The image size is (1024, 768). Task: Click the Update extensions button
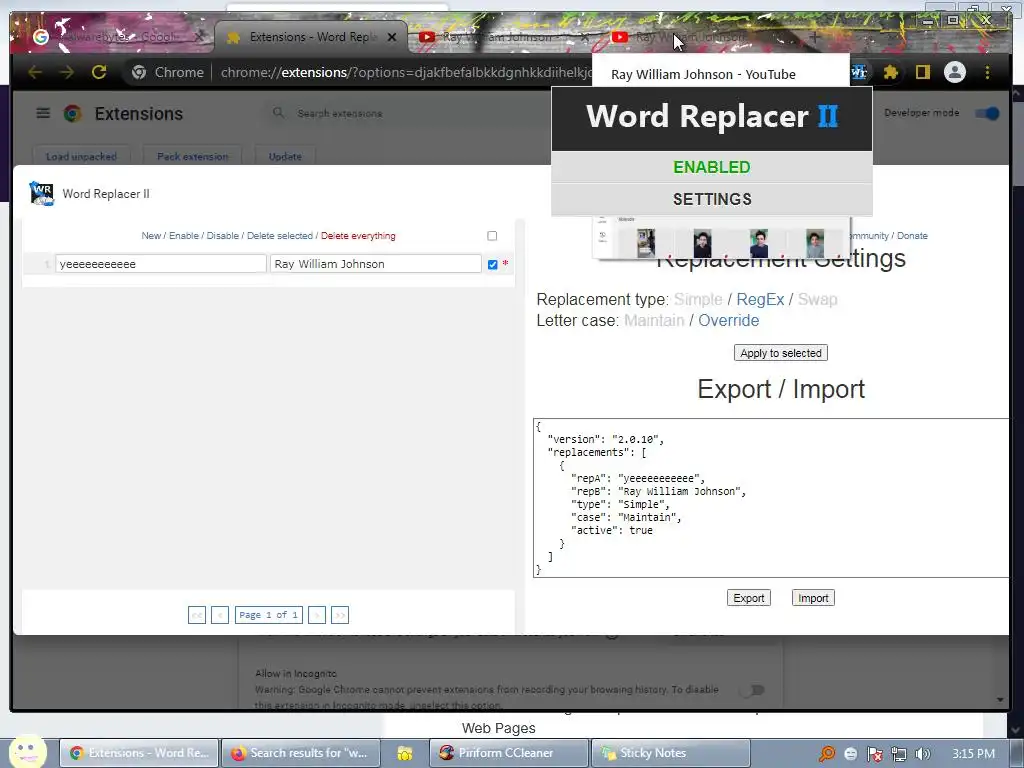285,157
